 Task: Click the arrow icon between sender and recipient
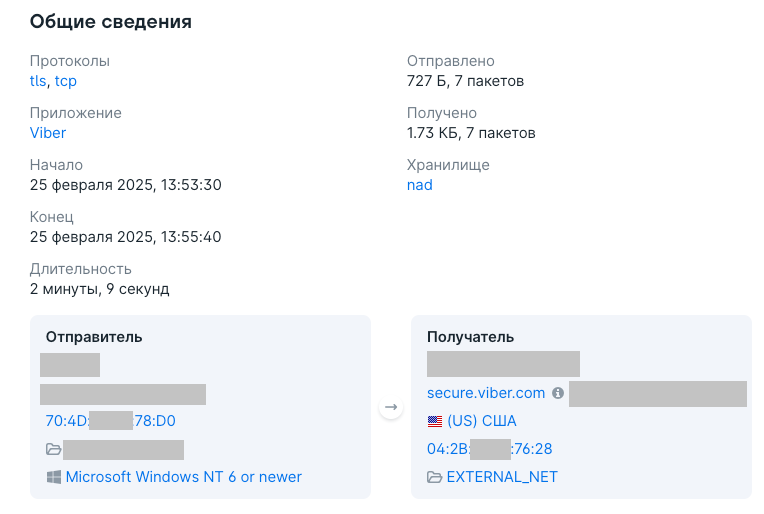[x=391, y=407]
